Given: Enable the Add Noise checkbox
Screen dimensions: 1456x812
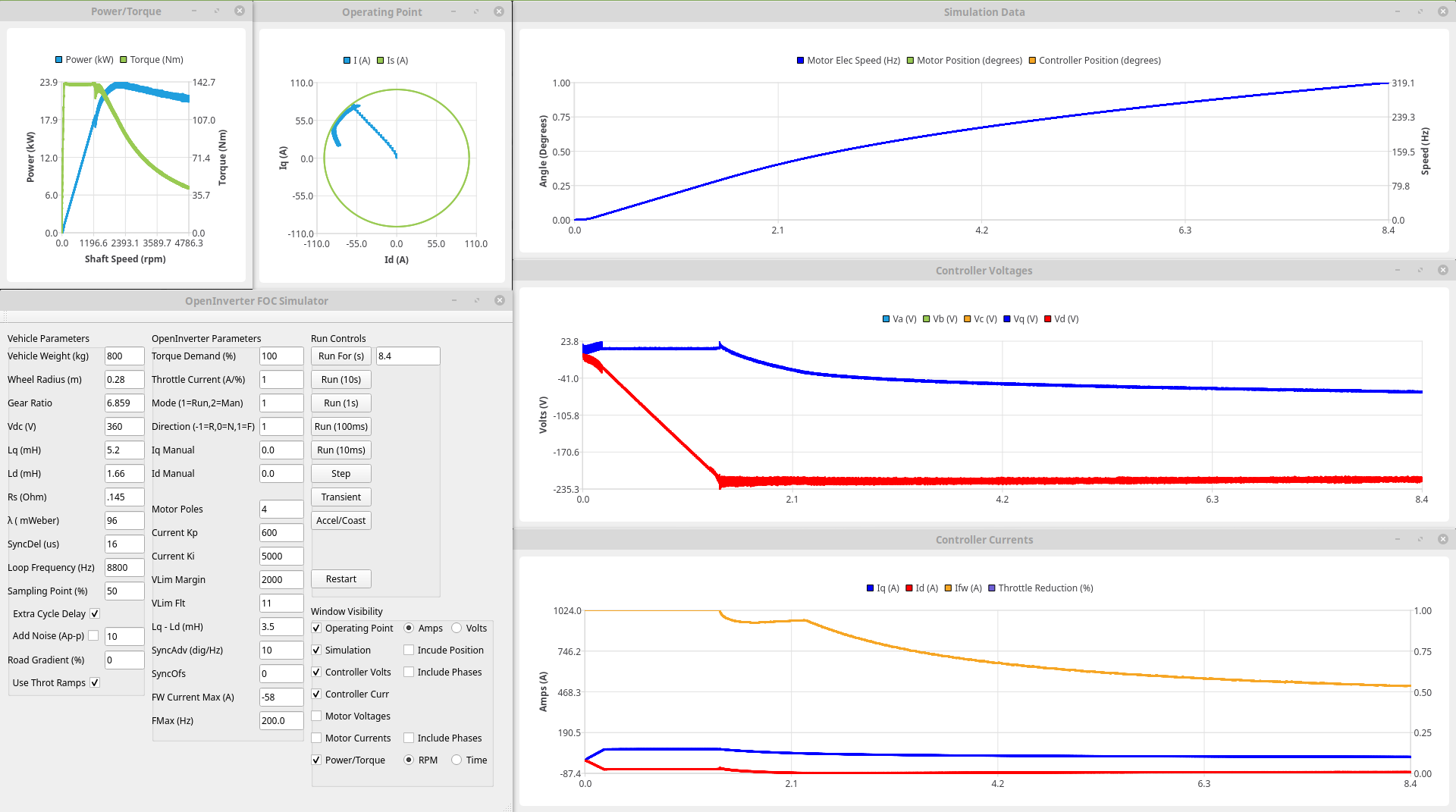Looking at the screenshot, I should click(x=93, y=636).
